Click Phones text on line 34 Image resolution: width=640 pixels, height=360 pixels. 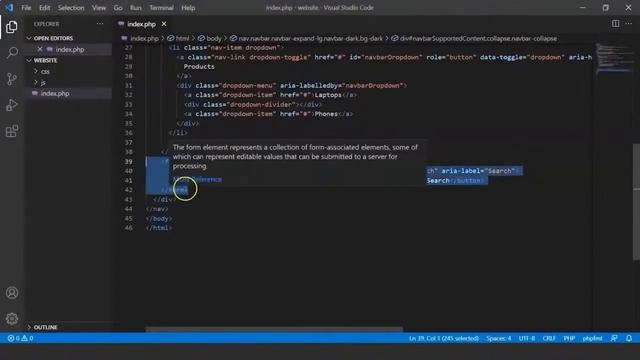(x=326, y=114)
